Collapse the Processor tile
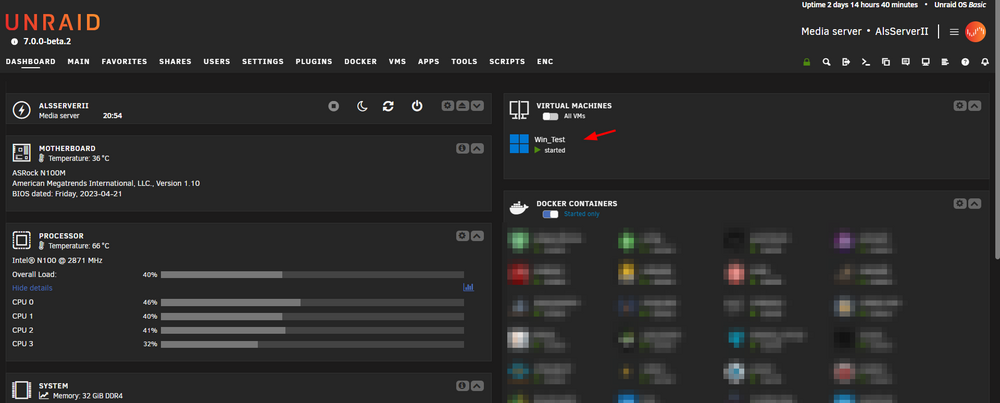 (477, 235)
